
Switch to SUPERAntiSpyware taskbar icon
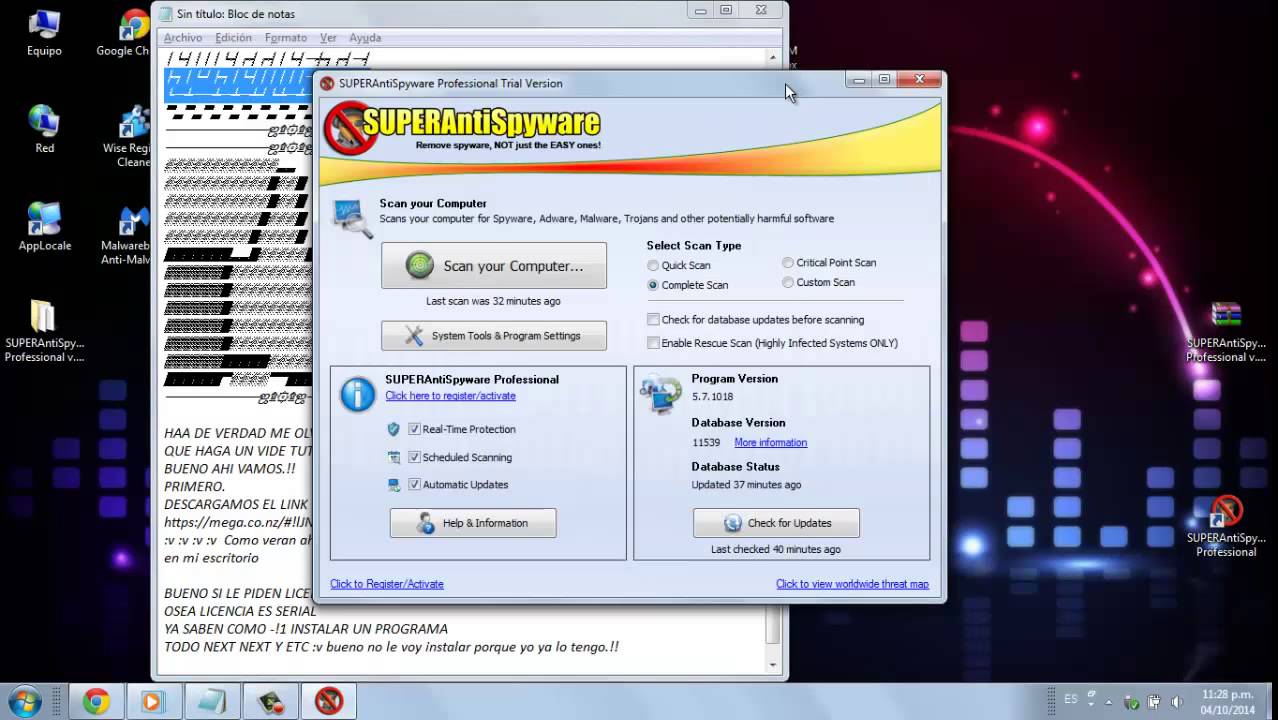(329, 701)
